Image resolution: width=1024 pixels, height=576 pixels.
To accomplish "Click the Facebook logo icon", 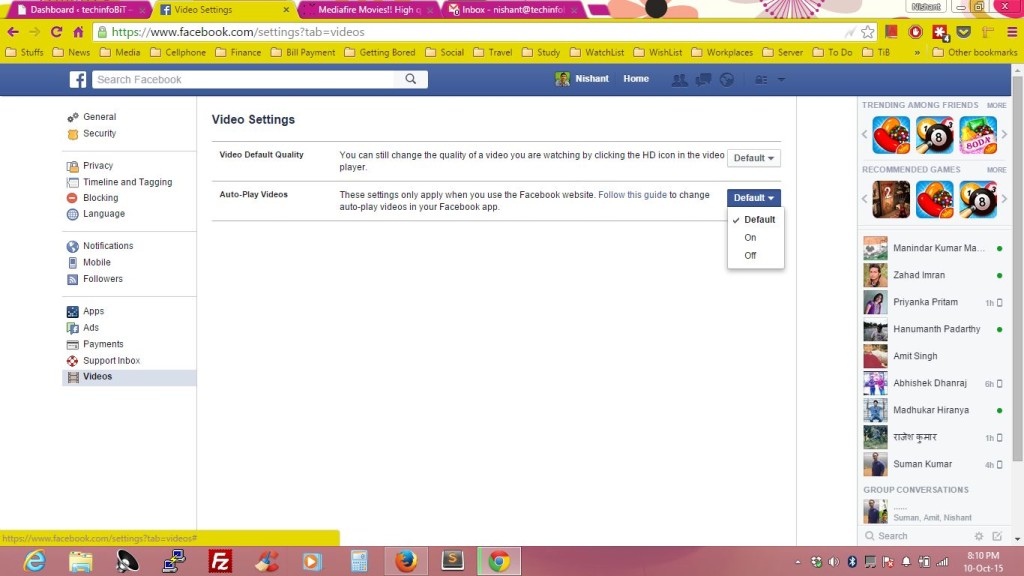I will point(77,80).
